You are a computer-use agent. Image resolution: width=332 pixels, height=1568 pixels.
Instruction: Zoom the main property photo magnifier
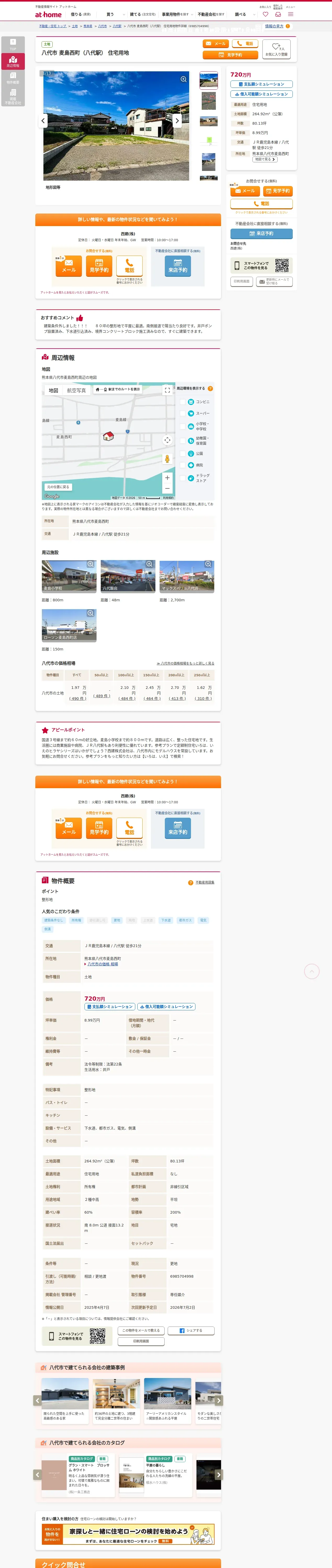(183, 79)
